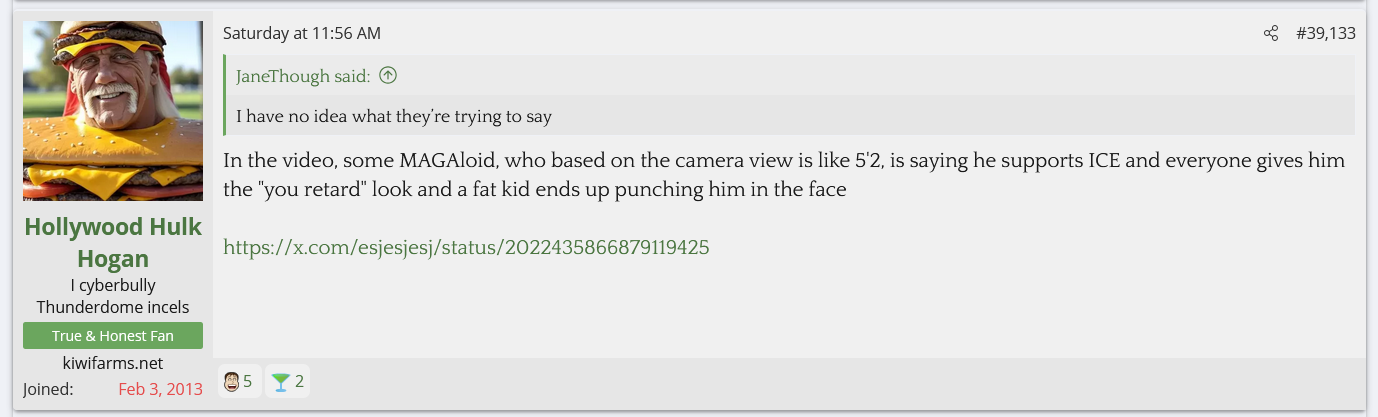Click the True & Honest Fan badge

coord(113,336)
